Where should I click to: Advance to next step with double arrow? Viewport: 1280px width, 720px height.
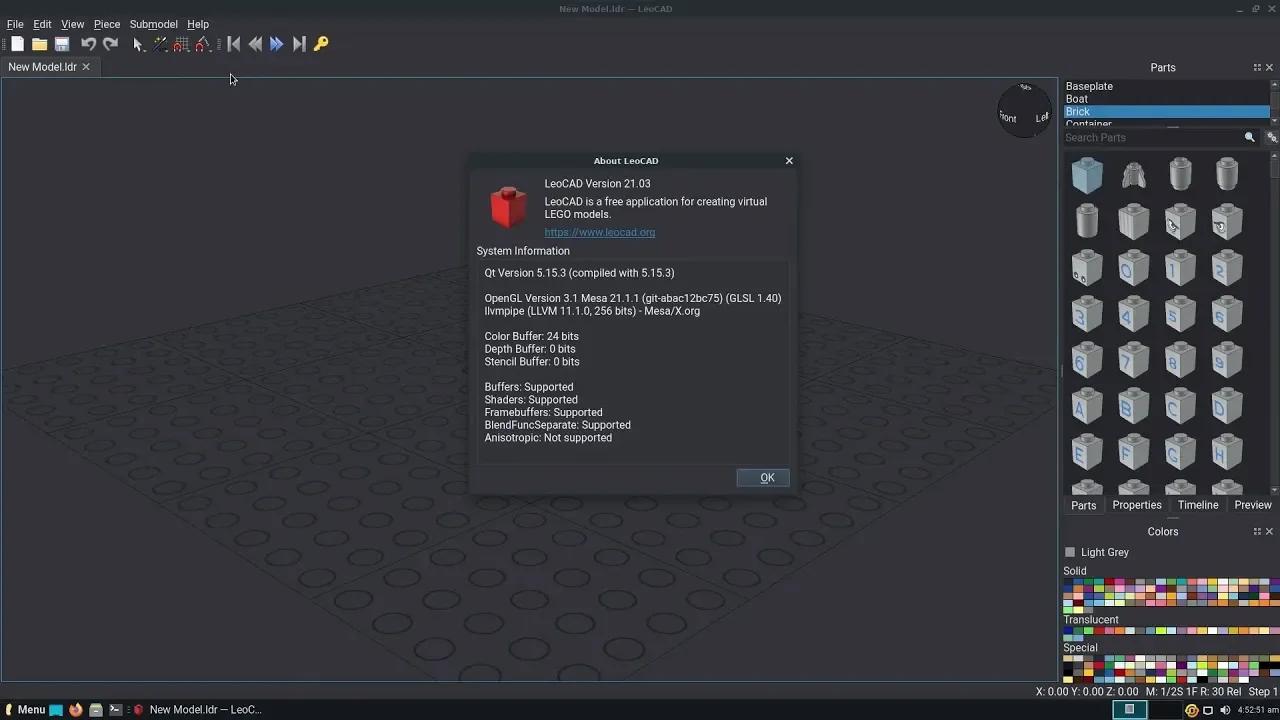click(x=277, y=43)
